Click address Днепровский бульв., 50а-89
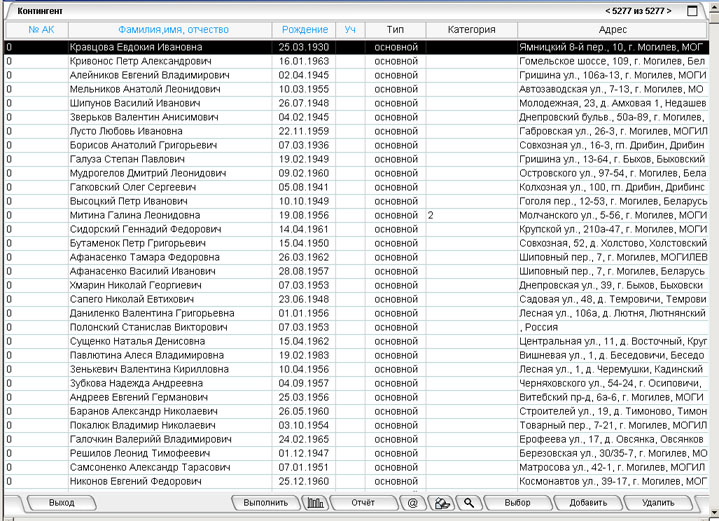Viewport: 719px width, 521px height. coord(586,117)
